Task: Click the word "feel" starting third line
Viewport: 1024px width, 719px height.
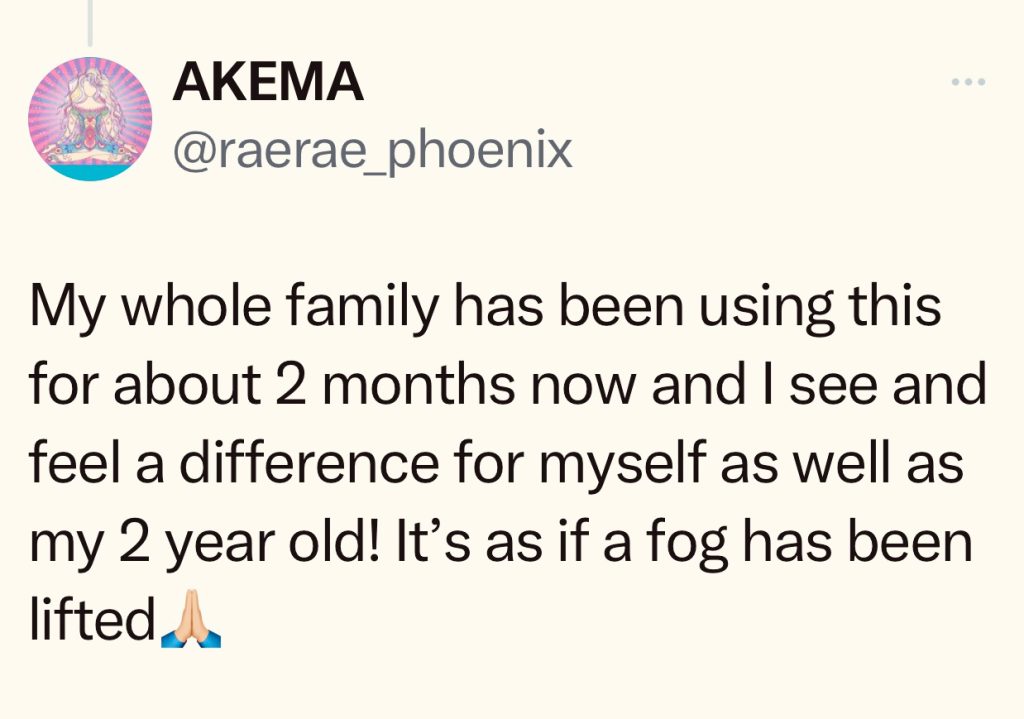Action: [69, 463]
